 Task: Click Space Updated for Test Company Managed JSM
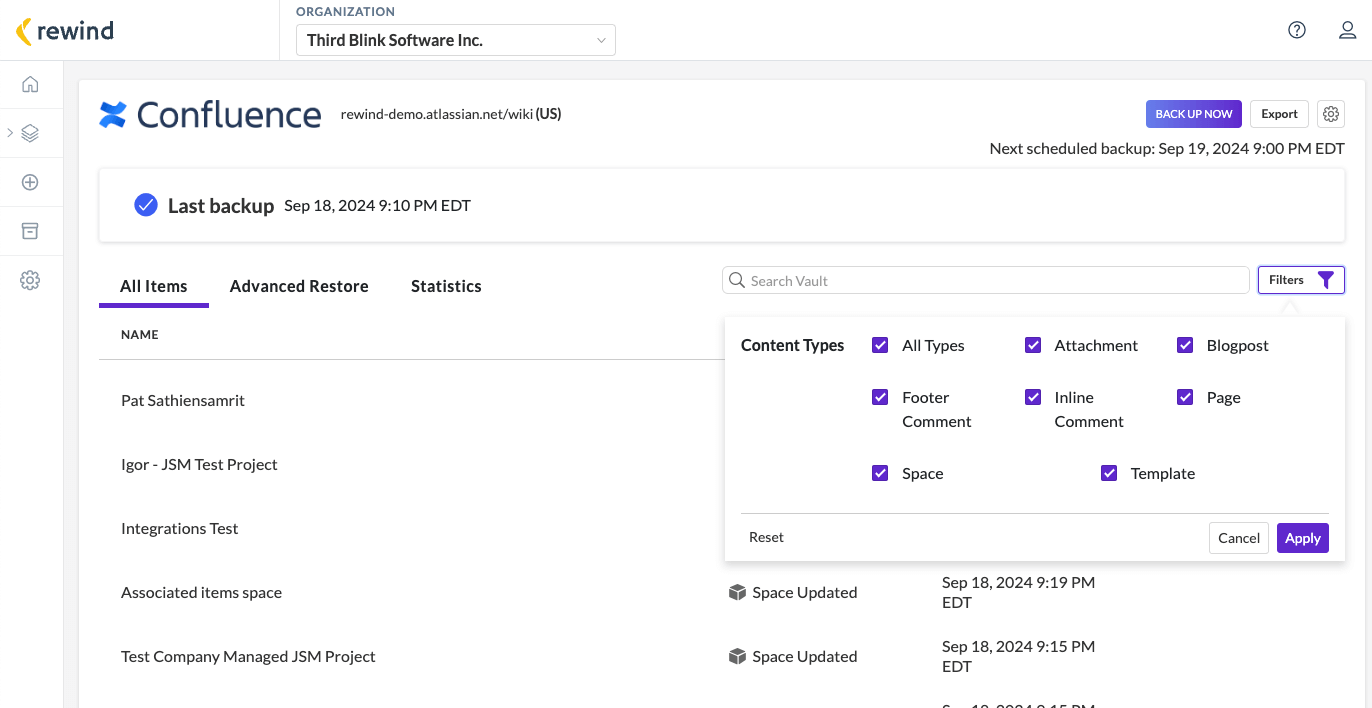tap(805, 656)
